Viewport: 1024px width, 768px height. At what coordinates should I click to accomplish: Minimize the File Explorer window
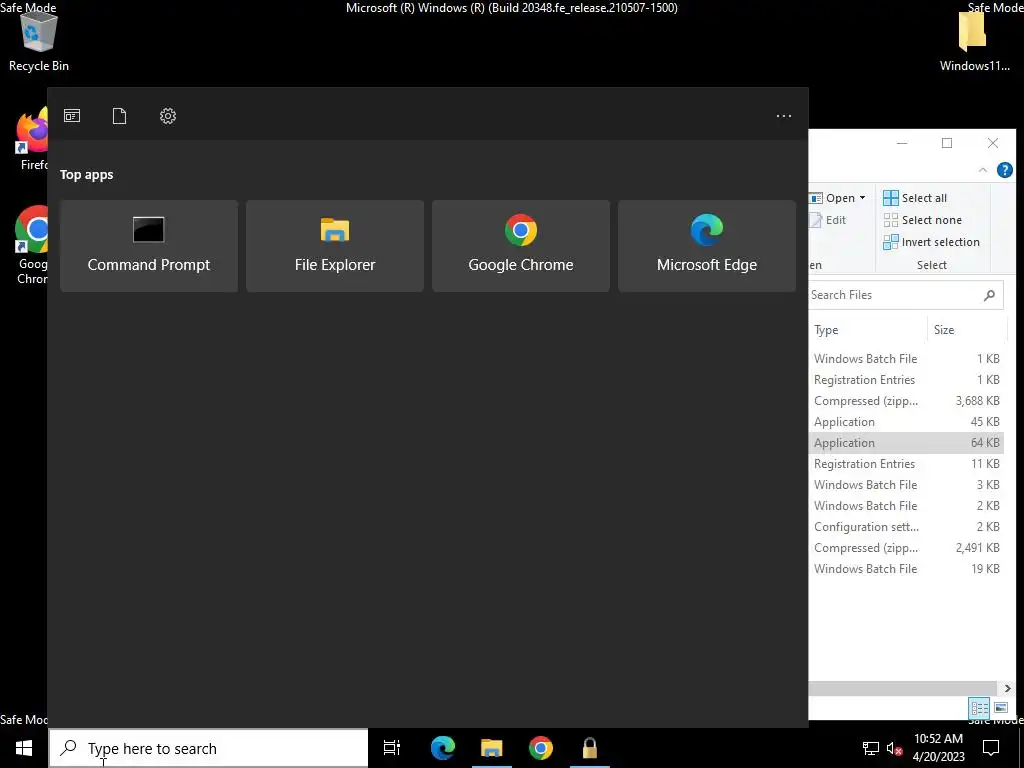coord(902,143)
